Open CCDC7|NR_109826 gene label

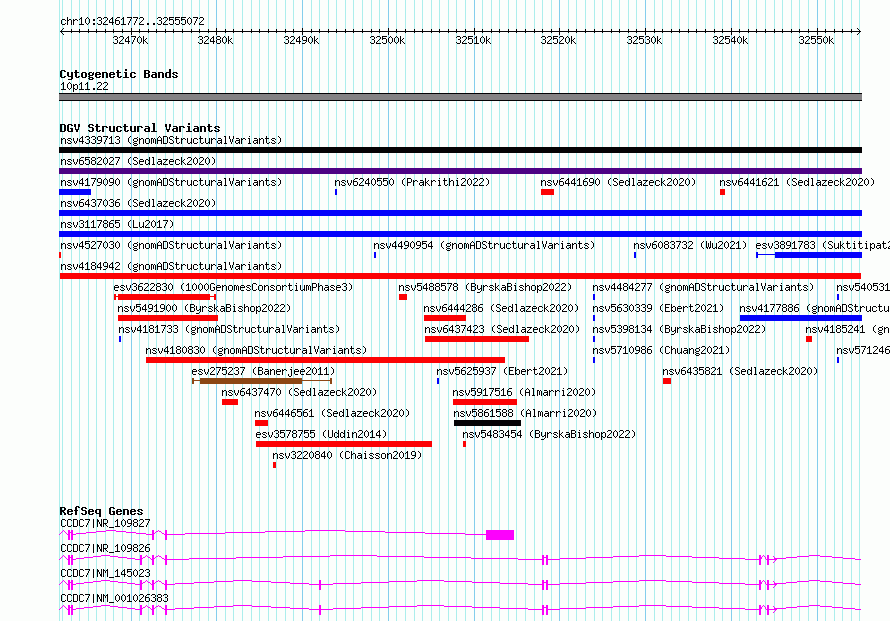click(105, 548)
